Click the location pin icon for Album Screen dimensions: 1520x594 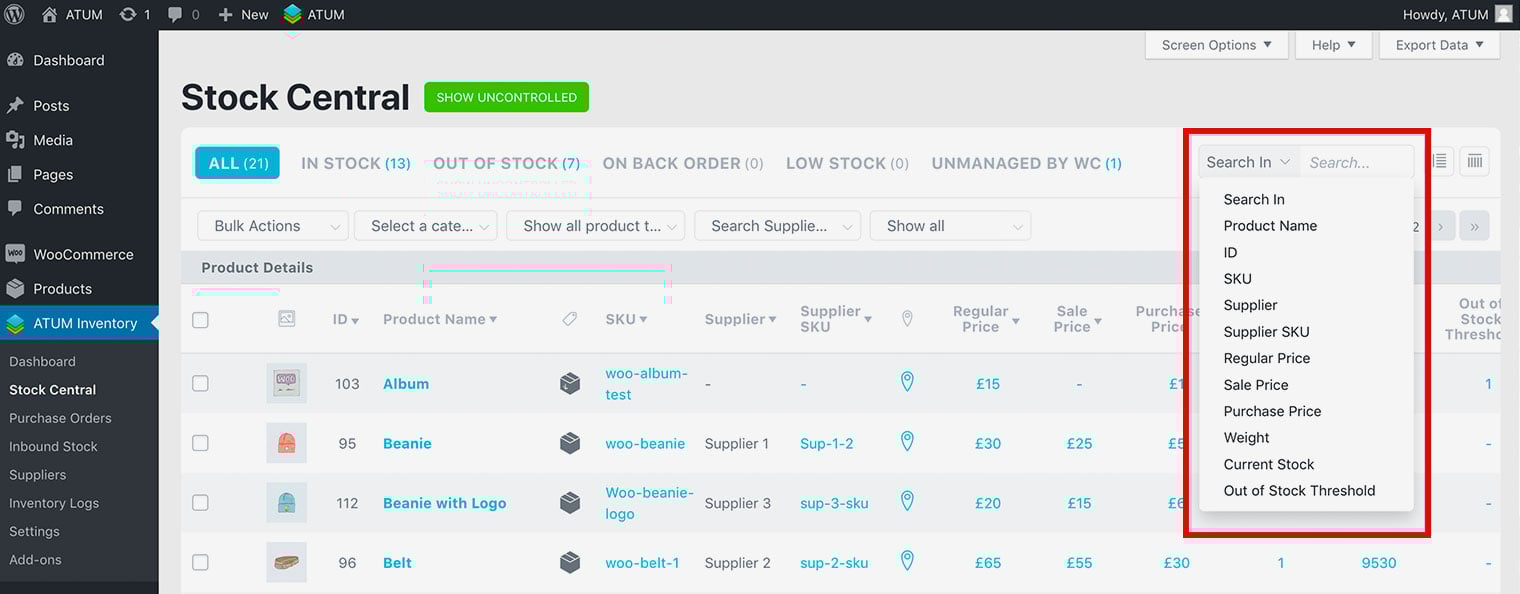907,382
